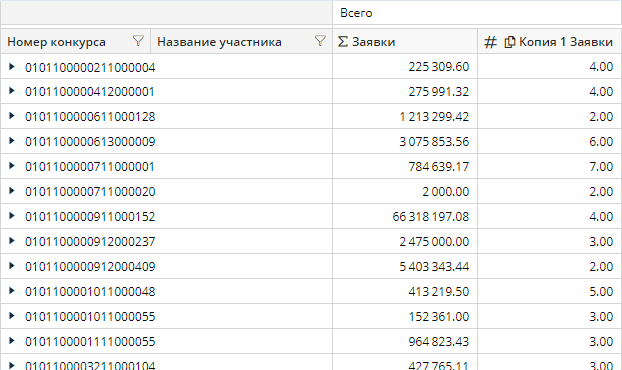Expand row 0101100000711000001

click(12, 166)
